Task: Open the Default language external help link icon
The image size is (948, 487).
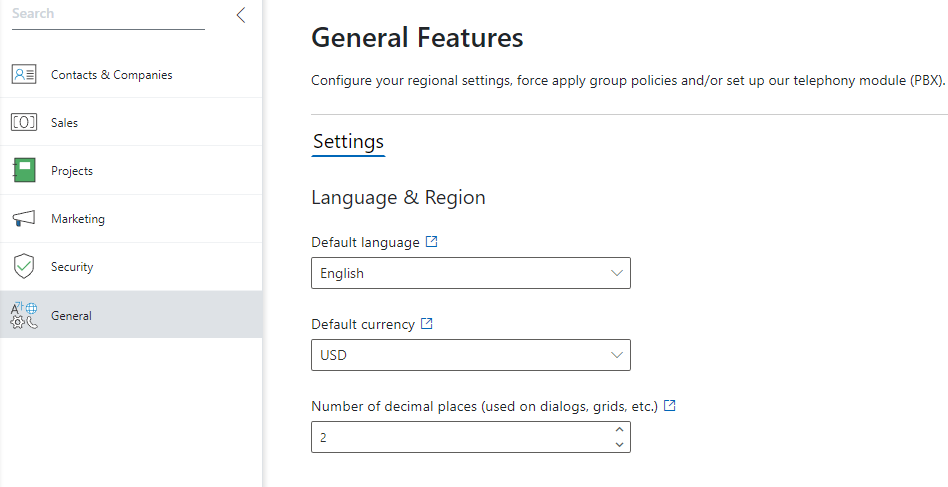Action: 432,242
